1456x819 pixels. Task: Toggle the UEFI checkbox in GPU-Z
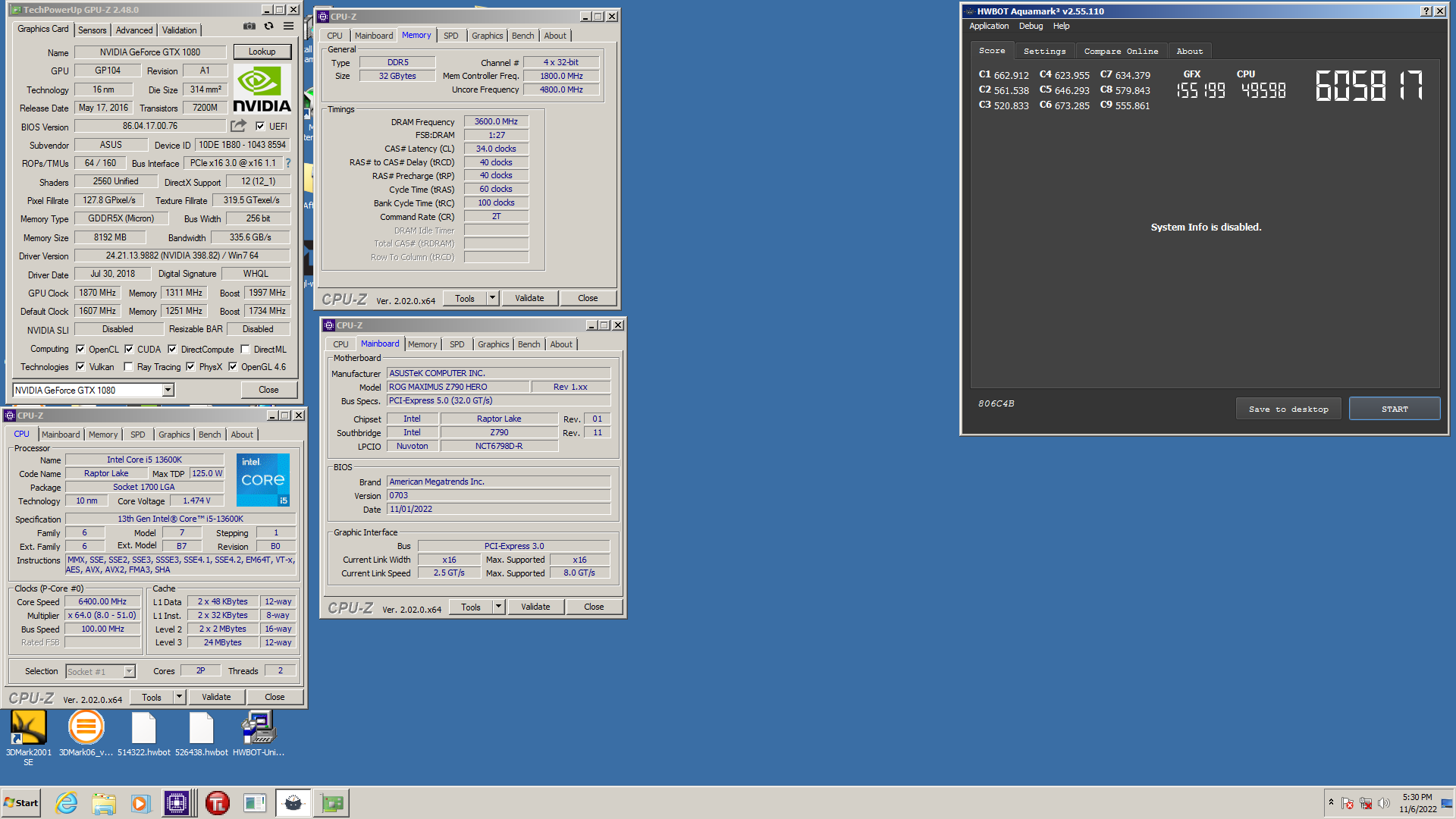pyautogui.click(x=260, y=126)
